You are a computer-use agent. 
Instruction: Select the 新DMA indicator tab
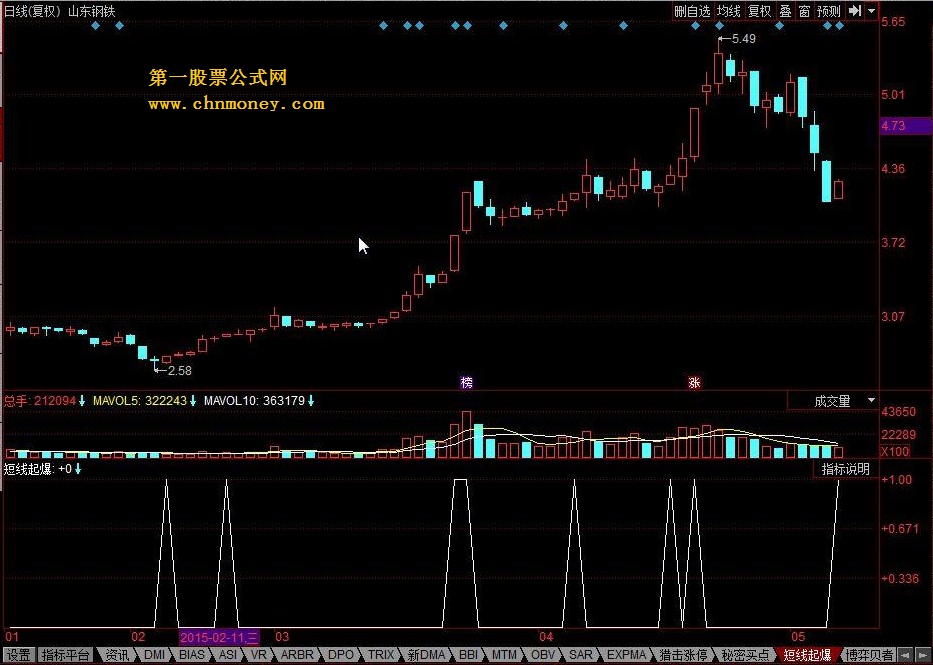[x=426, y=655]
